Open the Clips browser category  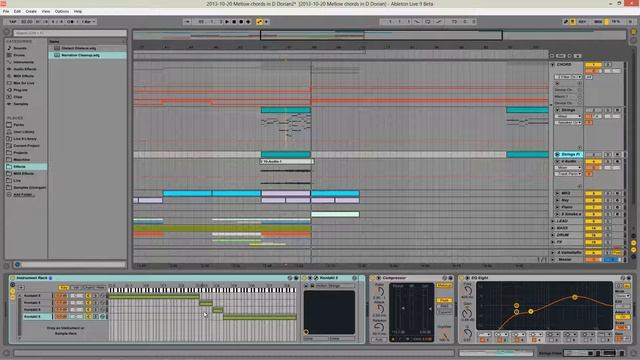[18, 97]
